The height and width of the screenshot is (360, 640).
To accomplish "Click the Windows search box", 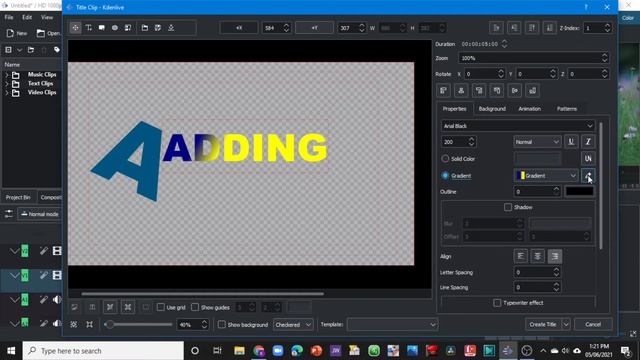I will pos(103,351).
